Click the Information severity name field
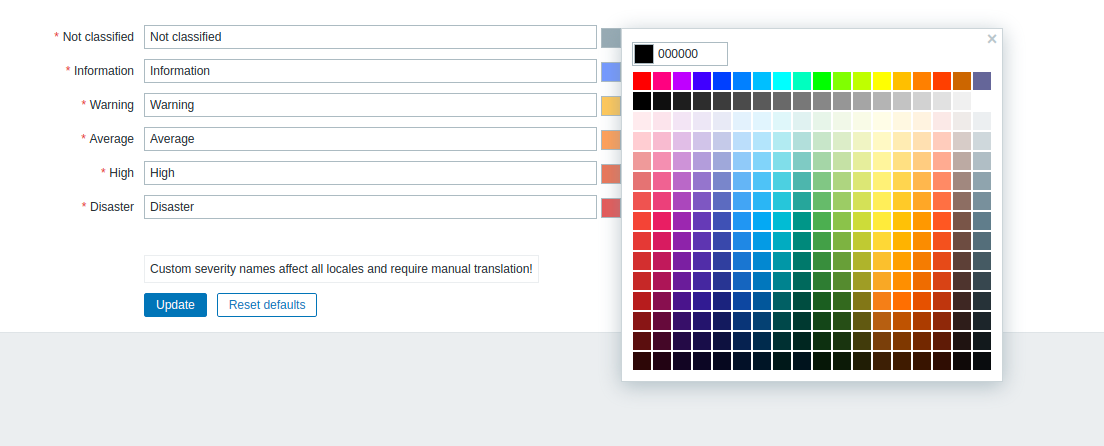Viewport: 1104px width, 446px height. pyautogui.click(x=370, y=71)
